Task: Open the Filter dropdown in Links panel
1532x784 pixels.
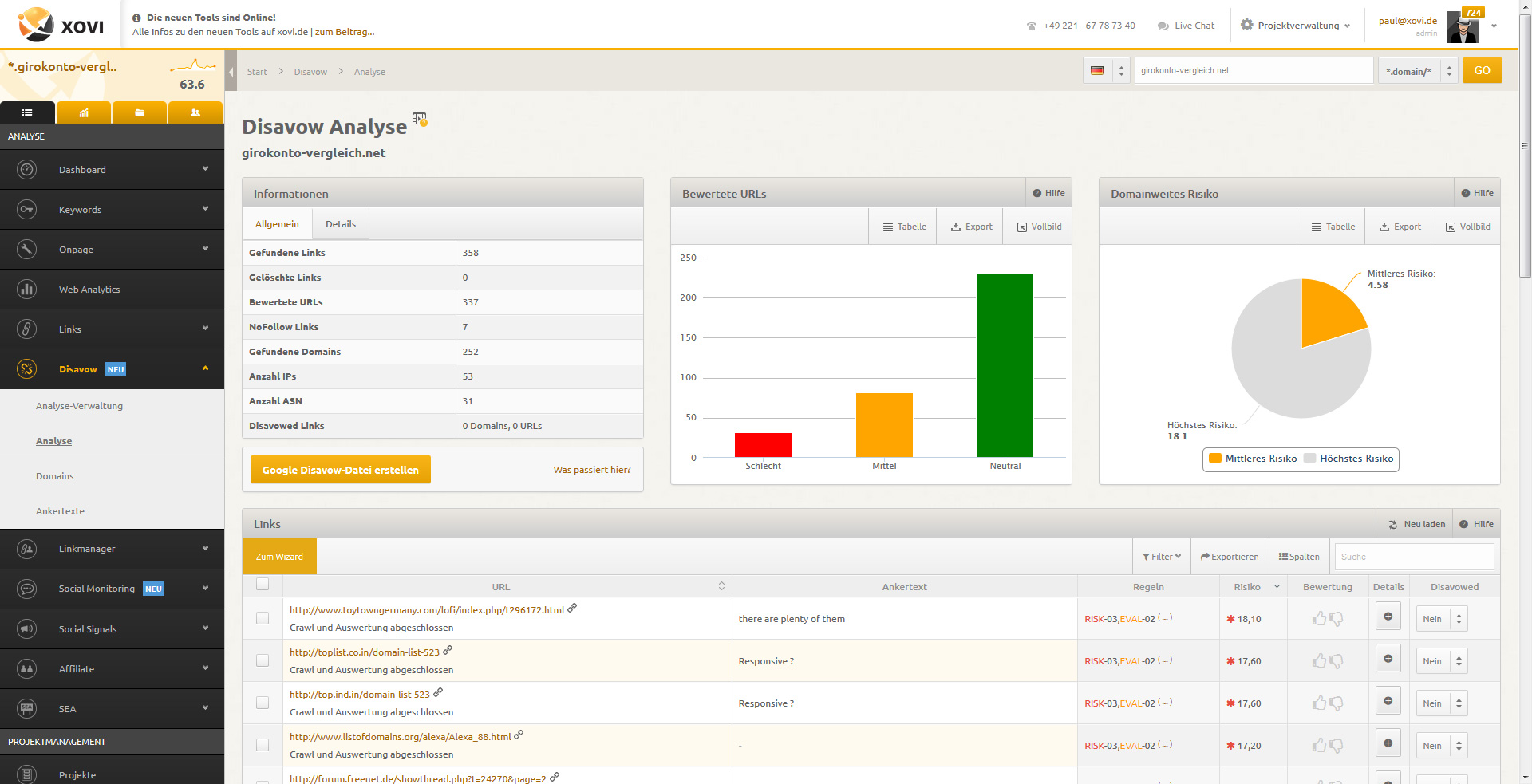Action: [1161, 557]
